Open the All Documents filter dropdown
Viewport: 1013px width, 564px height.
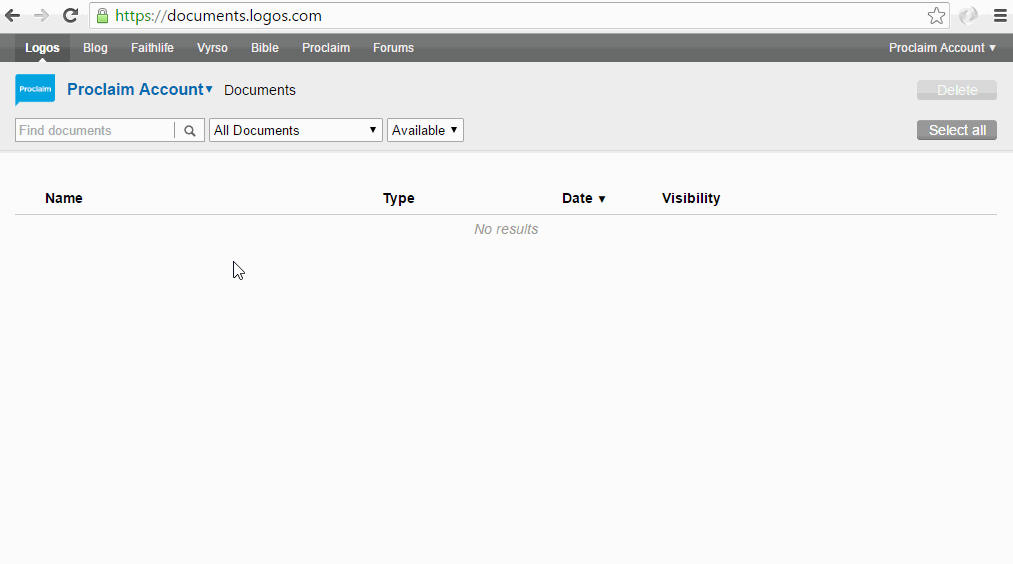296,131
